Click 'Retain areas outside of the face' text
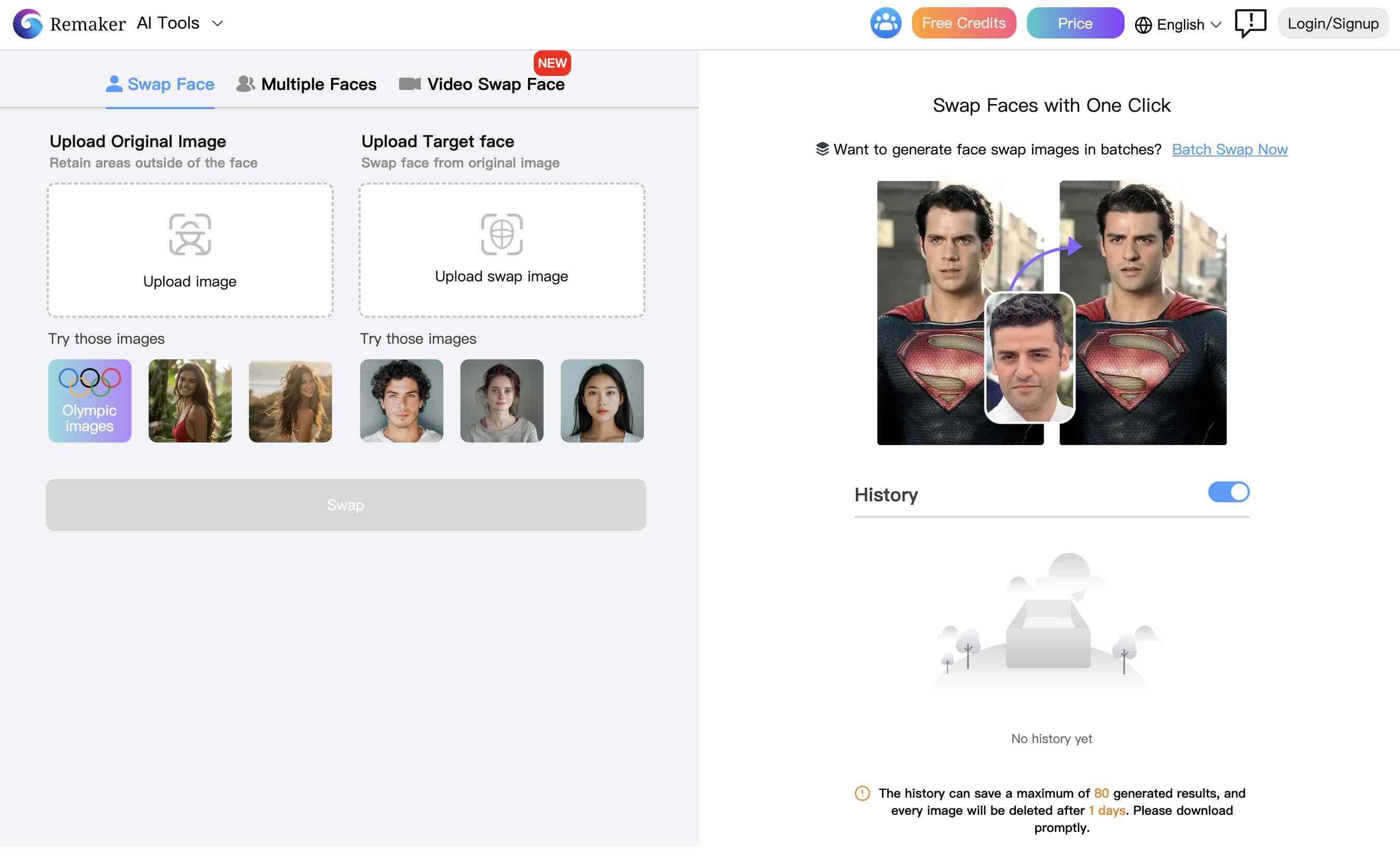 tap(153, 163)
